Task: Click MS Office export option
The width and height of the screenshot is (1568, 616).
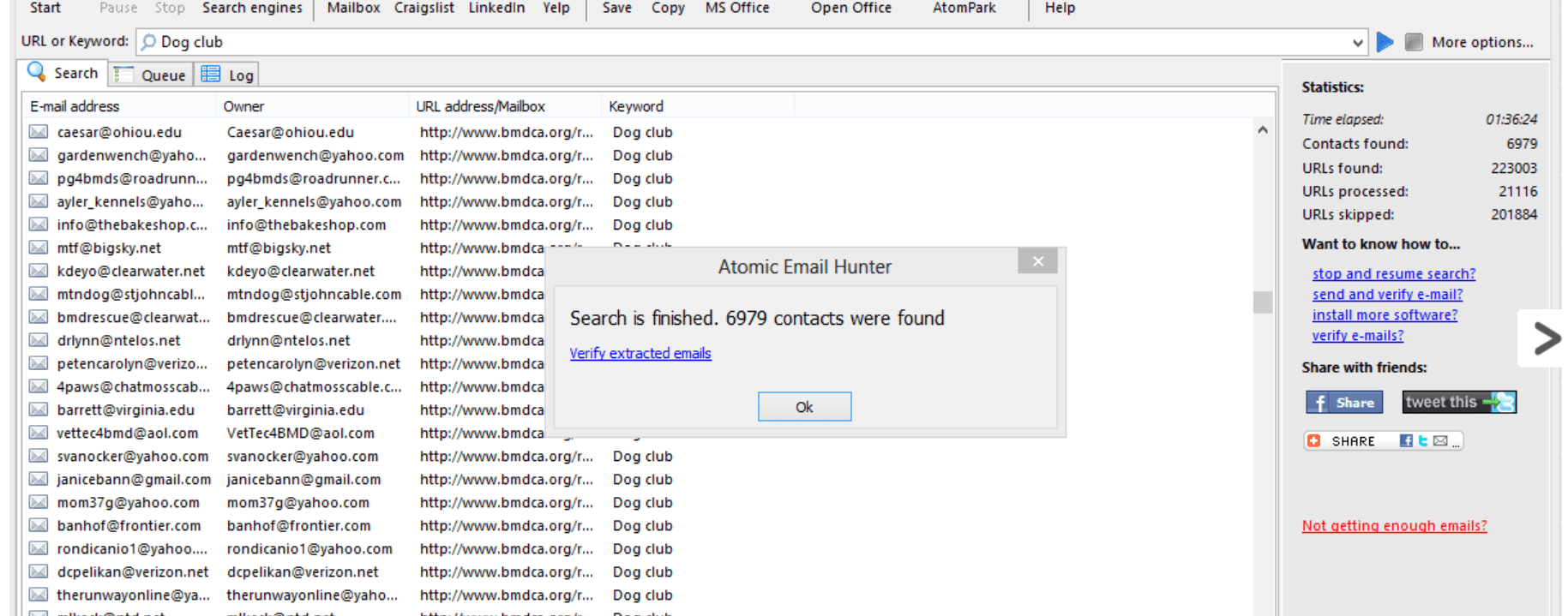Action: tap(737, 8)
